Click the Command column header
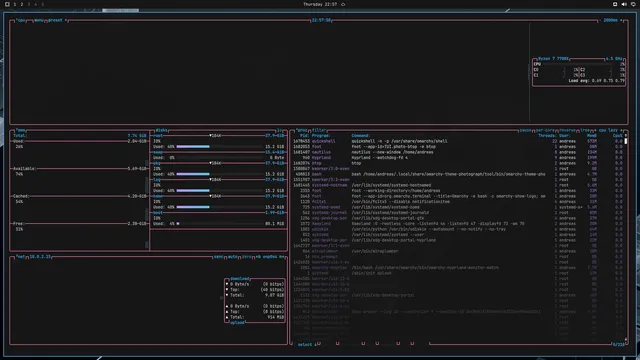This screenshot has width=640, height=360. click(361, 136)
